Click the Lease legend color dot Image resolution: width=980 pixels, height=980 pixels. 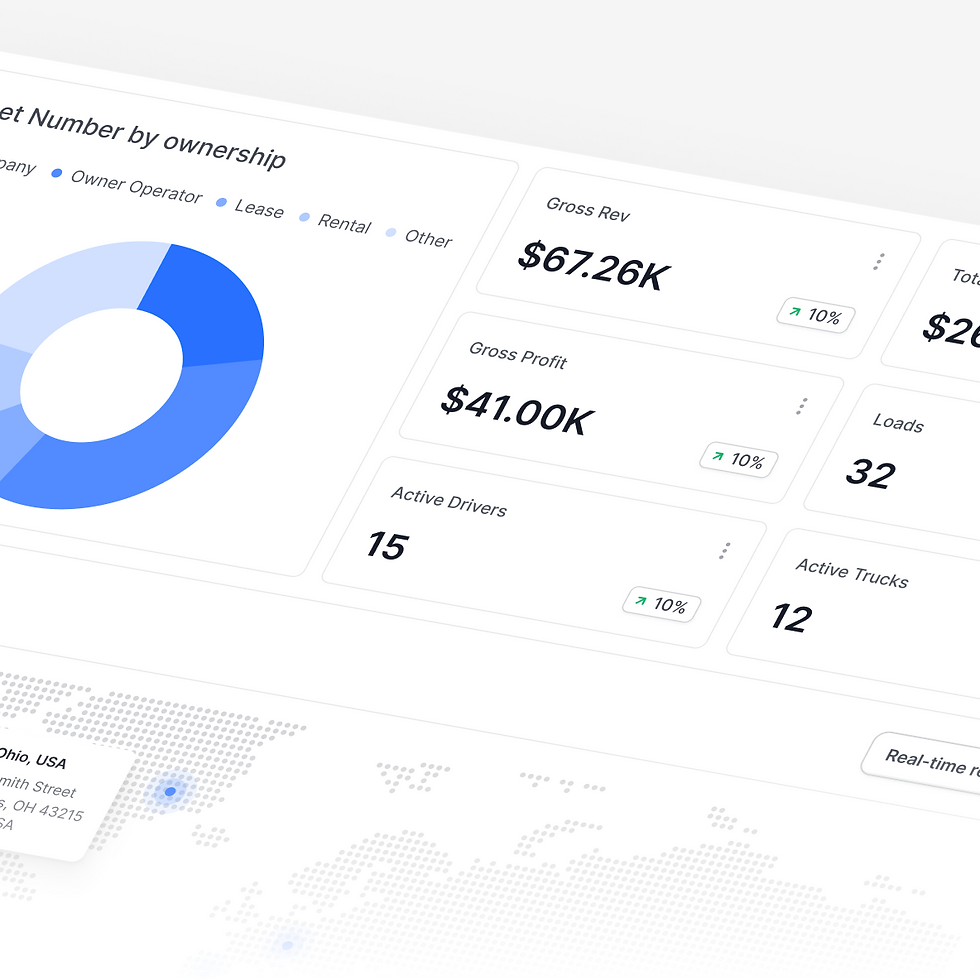click(221, 202)
